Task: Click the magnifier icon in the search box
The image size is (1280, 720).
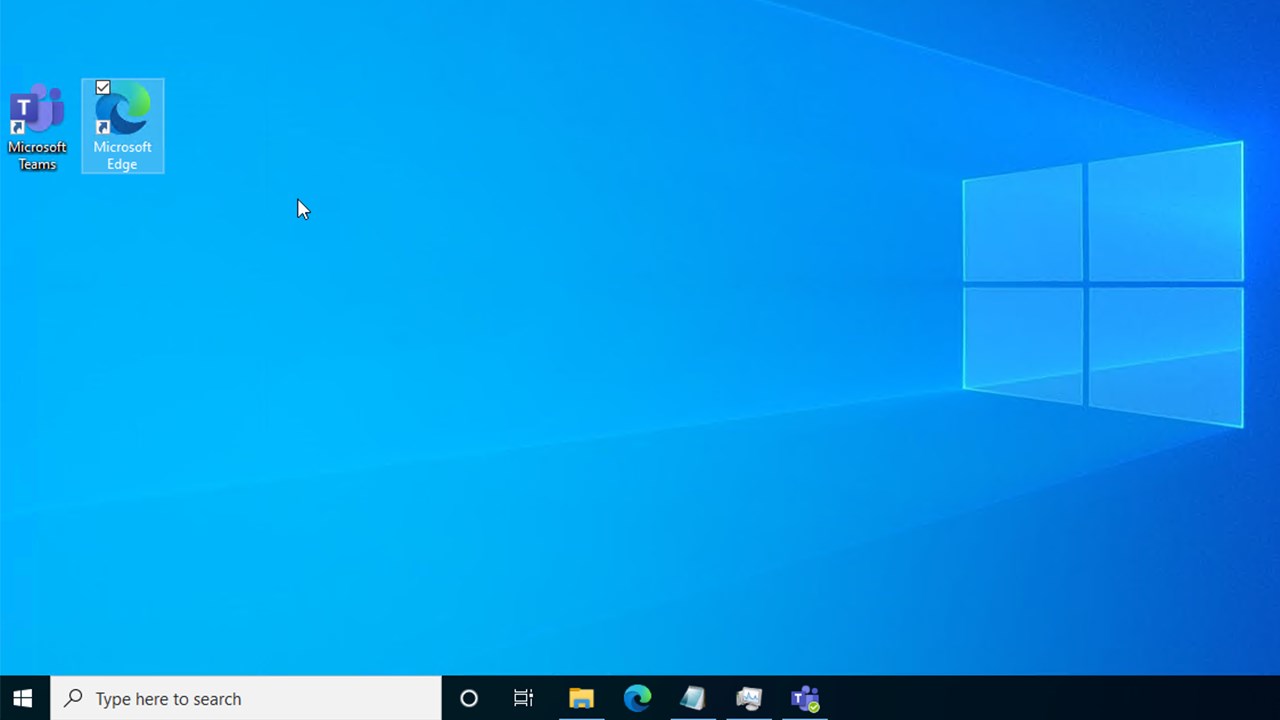Action: click(73, 698)
